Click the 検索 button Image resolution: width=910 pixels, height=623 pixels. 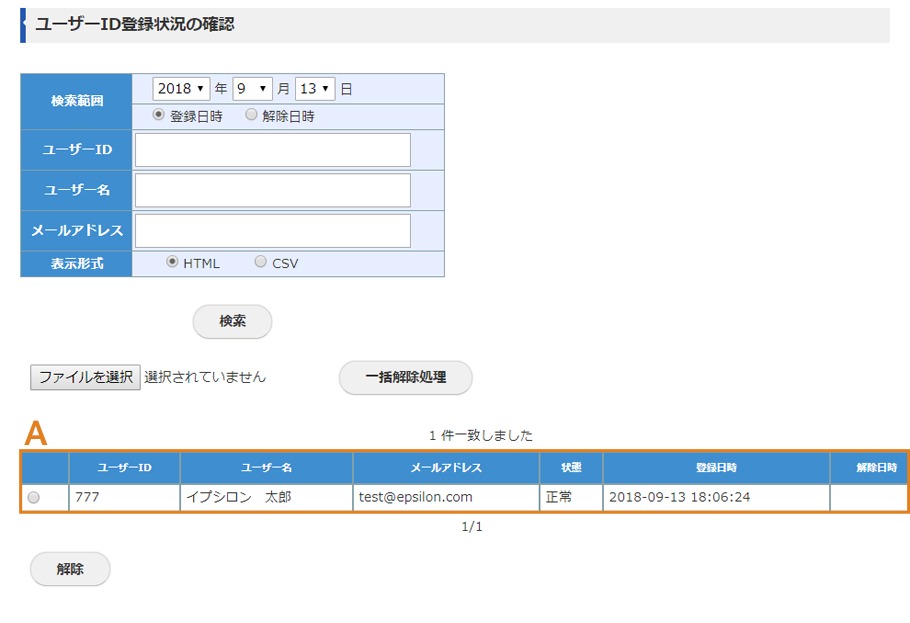pos(232,321)
